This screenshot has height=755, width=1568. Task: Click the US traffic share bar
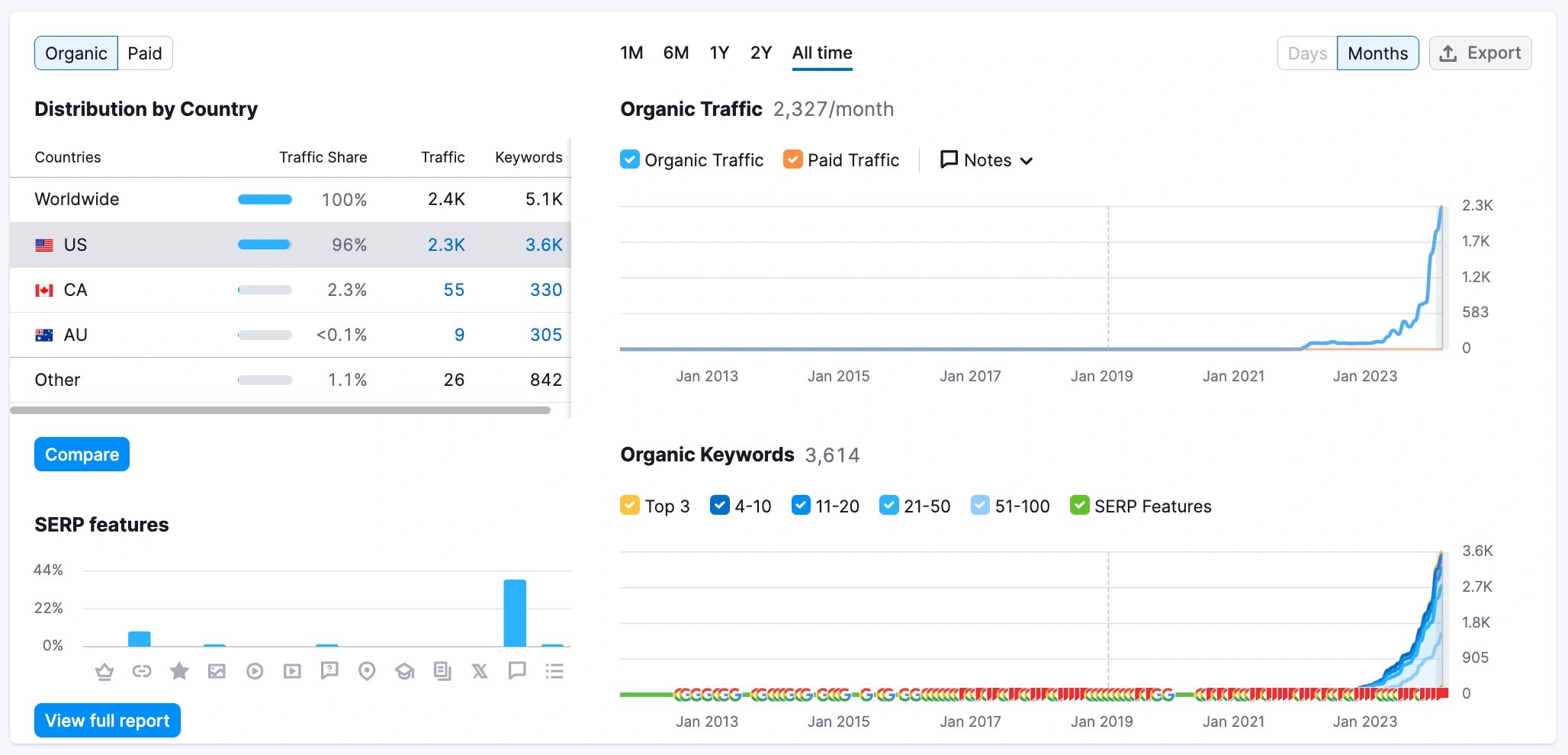pyautogui.click(x=265, y=245)
